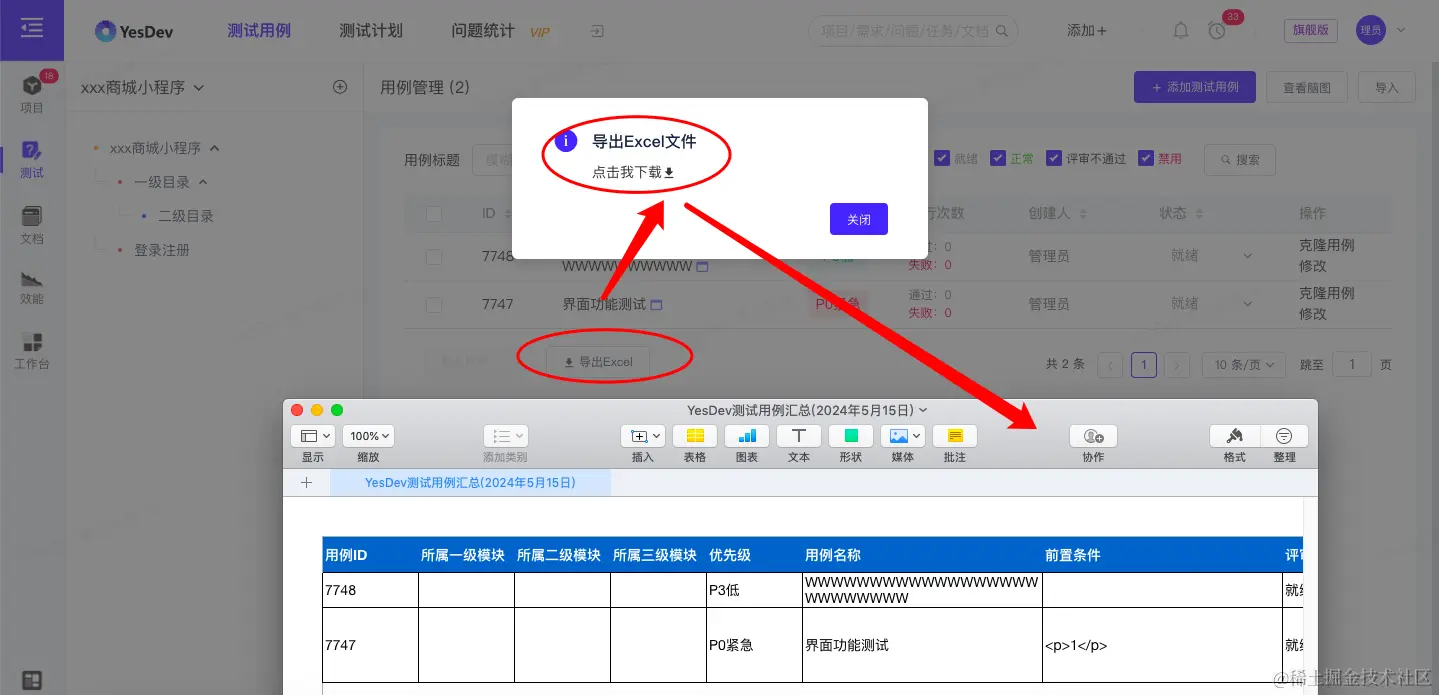Screen dimensions: 1439x695
Task: Click the 表格 table tool in Numbers
Action: [x=695, y=436]
